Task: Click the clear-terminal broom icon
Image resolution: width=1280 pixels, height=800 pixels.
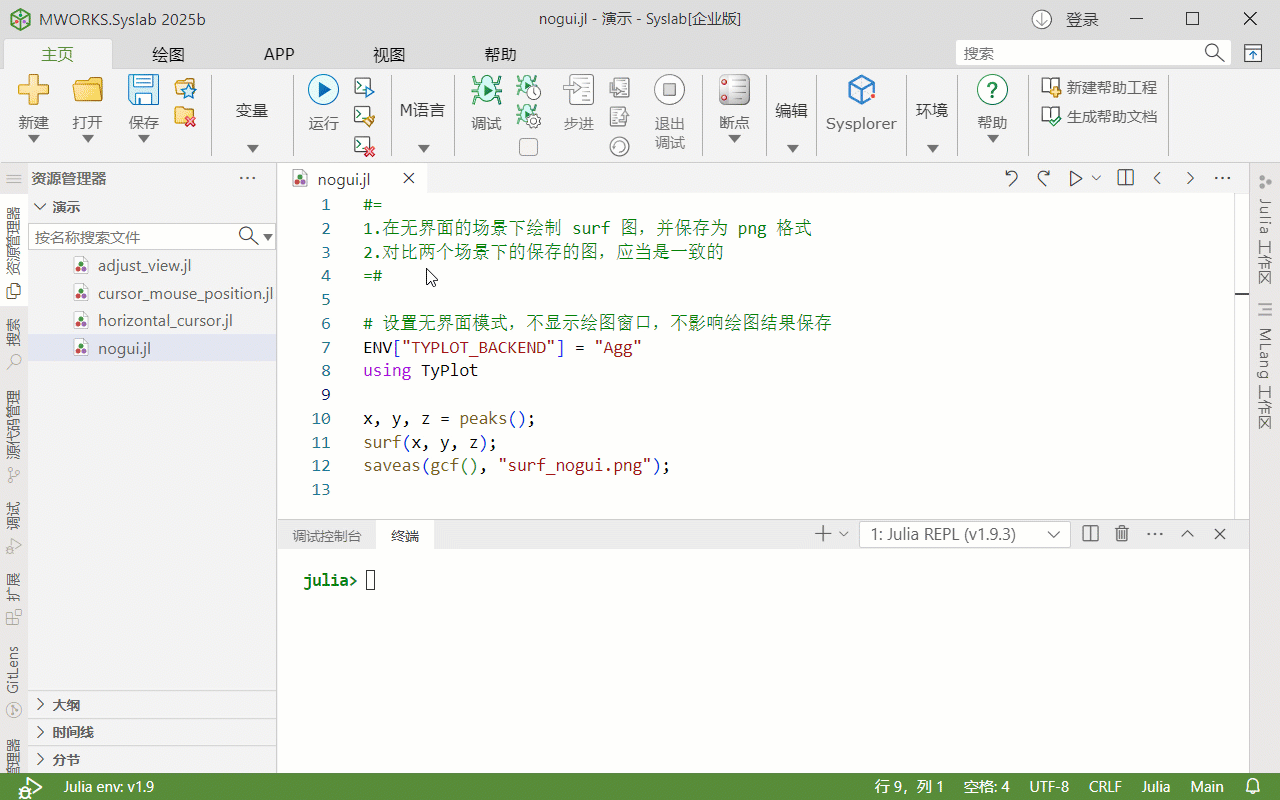Action: coord(365,117)
